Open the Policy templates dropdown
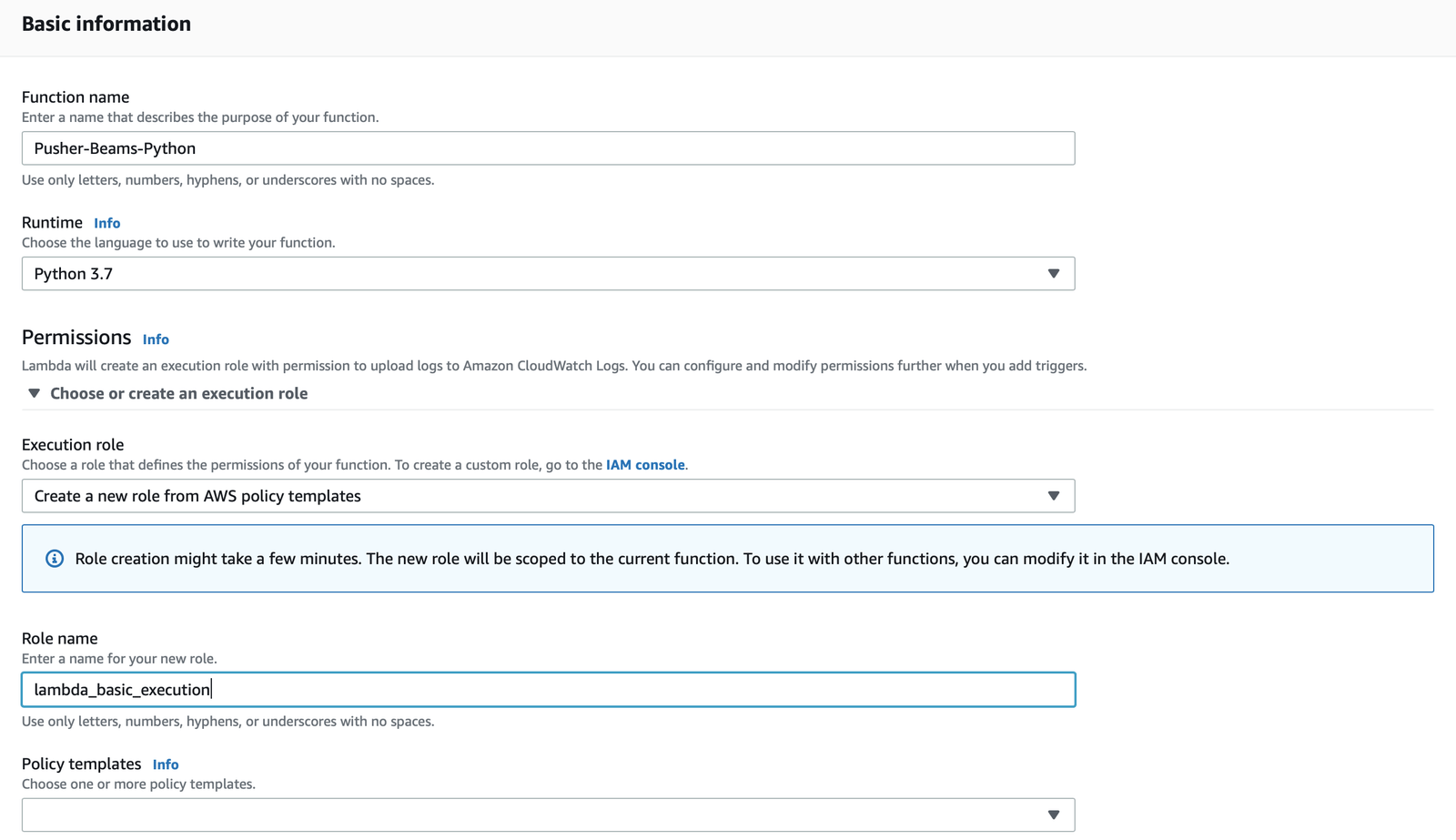1456x840 pixels. (x=548, y=815)
